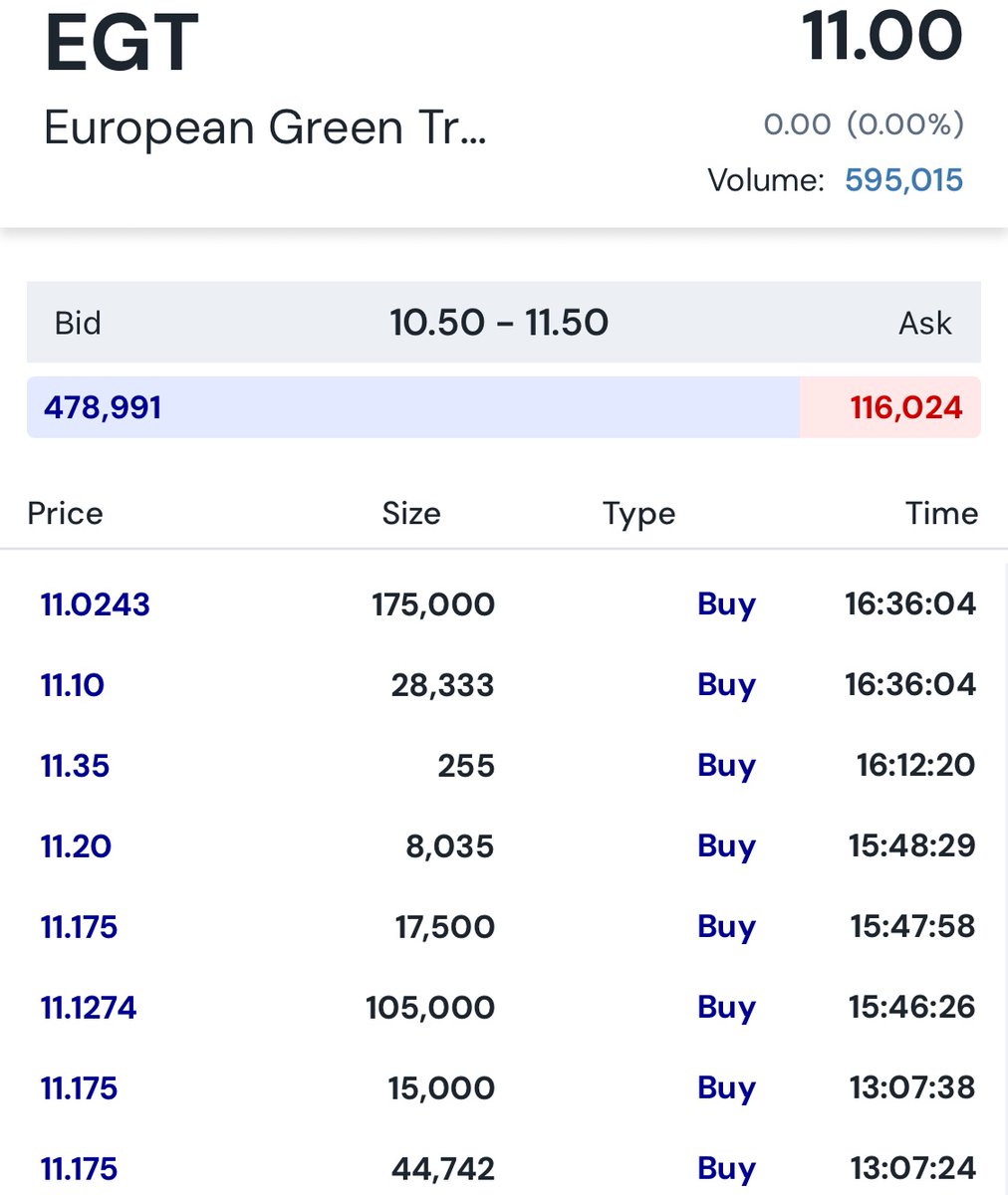Open the 11.20 trade at 15:48:29
This screenshot has width=1008, height=1195.
point(504,846)
